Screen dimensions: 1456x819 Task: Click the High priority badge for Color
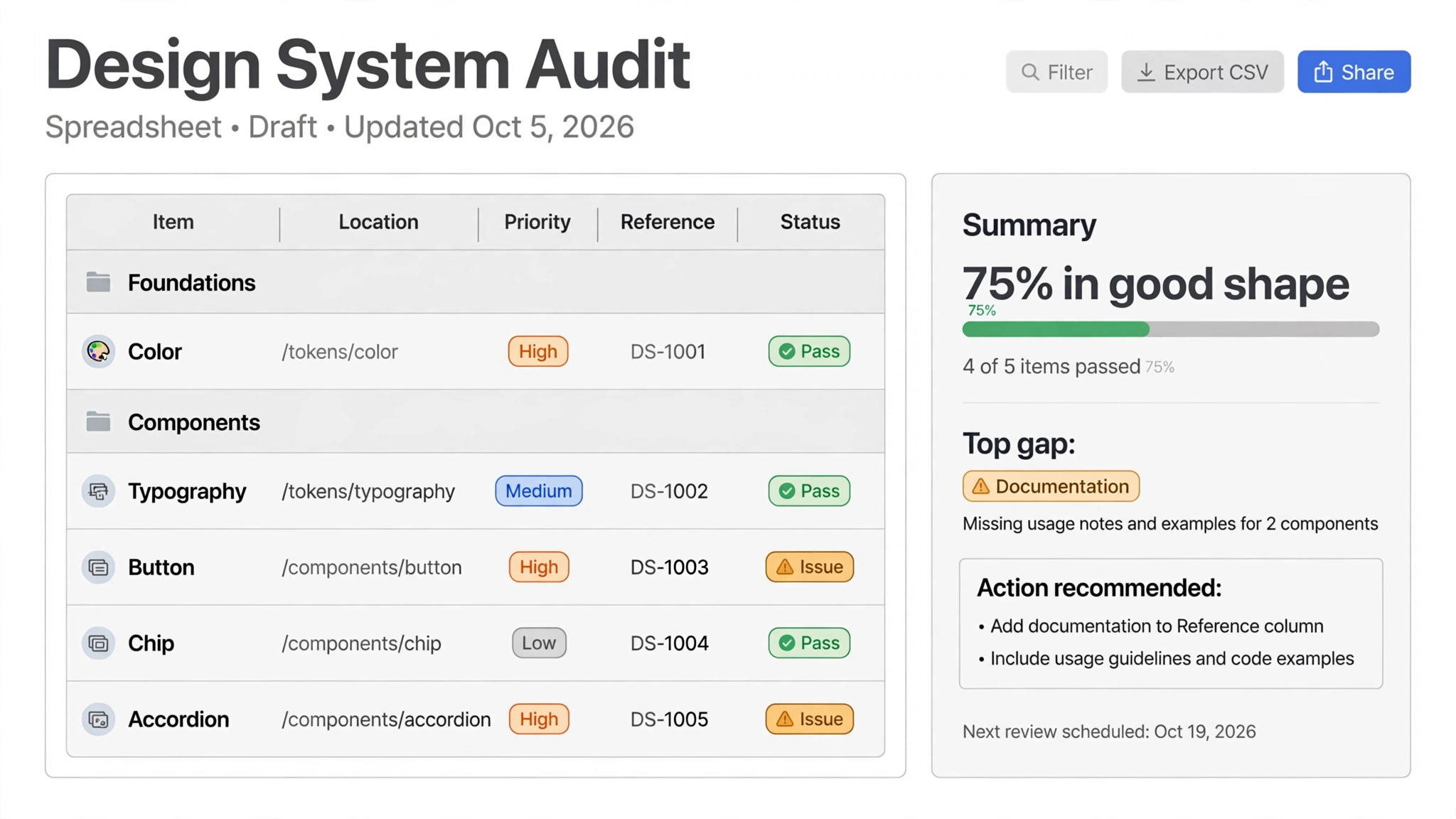pyautogui.click(x=538, y=351)
